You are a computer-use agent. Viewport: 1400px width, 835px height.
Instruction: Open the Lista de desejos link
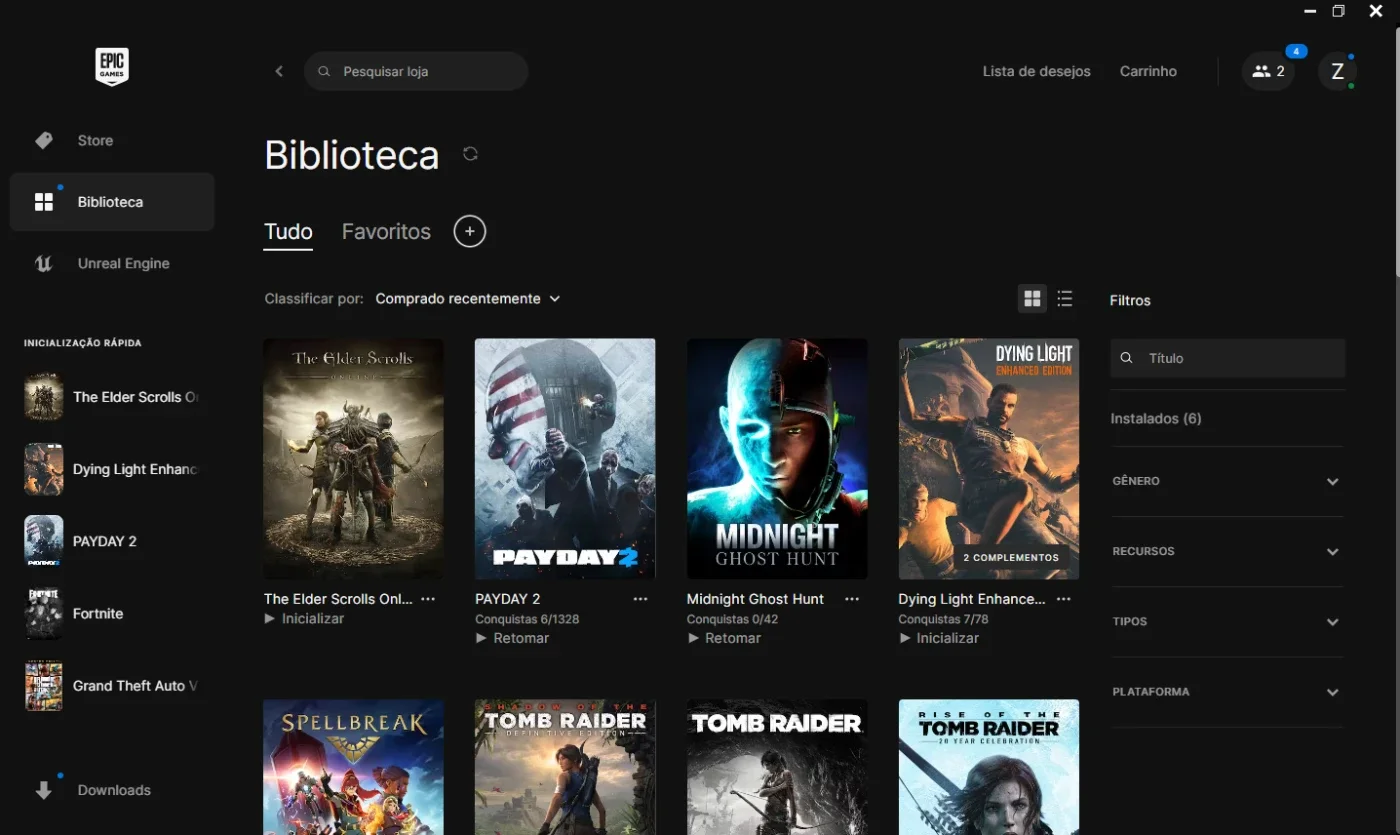pos(1036,71)
